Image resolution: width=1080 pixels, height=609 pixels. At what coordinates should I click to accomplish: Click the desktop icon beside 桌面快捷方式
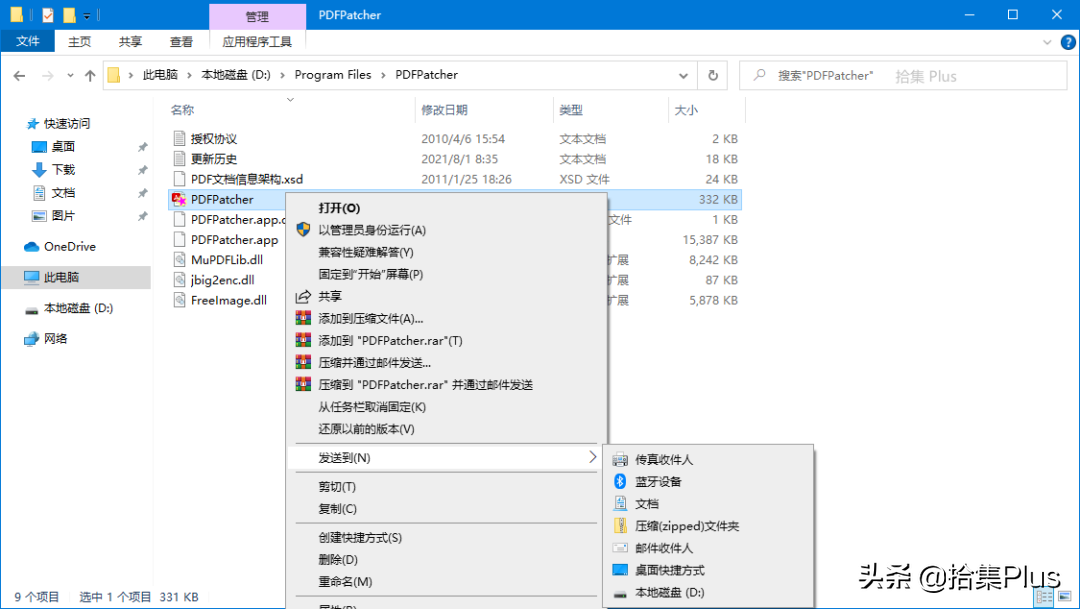click(620, 570)
